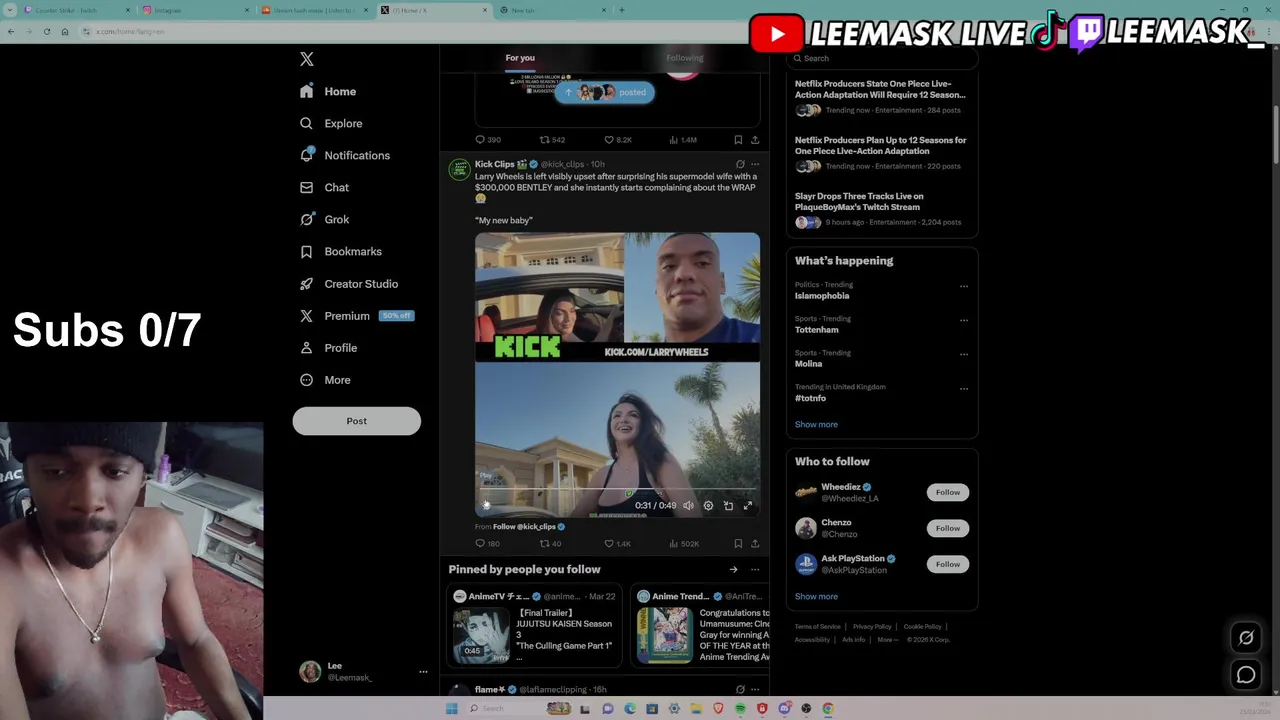
Task: Open more options for Pinned section
Action: point(755,570)
